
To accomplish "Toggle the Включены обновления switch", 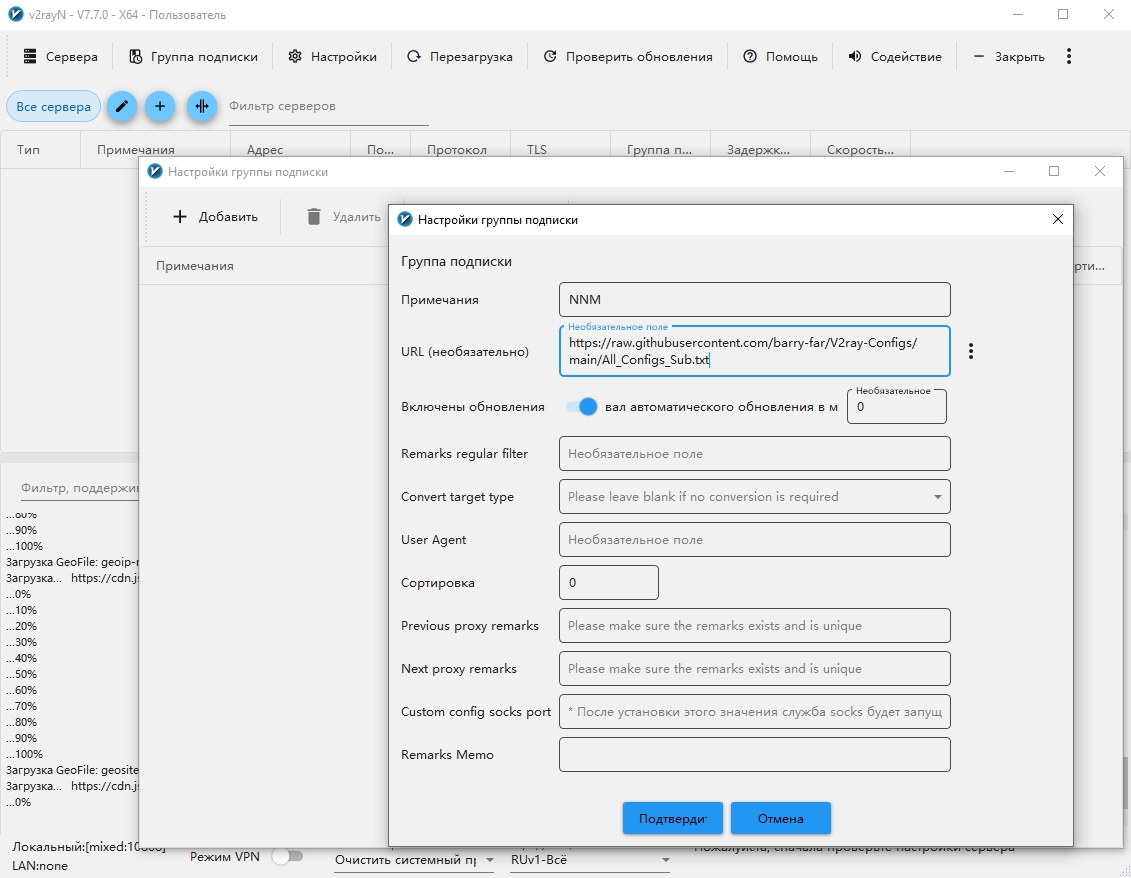I will (581, 407).
